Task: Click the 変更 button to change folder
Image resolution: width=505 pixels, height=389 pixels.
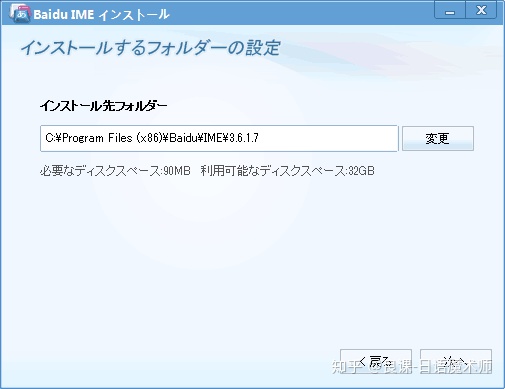Action: [x=438, y=138]
